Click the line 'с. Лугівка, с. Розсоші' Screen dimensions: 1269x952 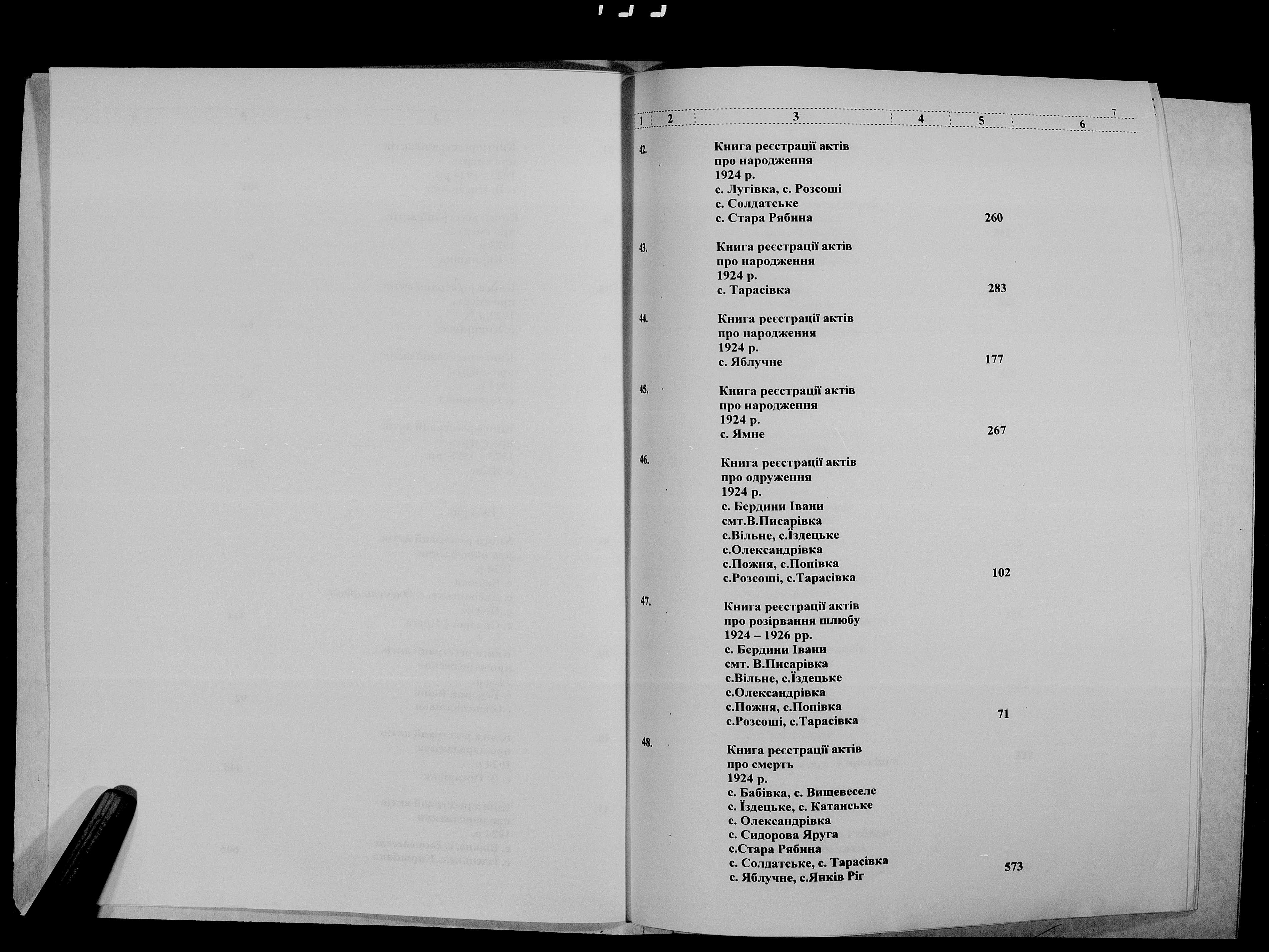pos(779,189)
